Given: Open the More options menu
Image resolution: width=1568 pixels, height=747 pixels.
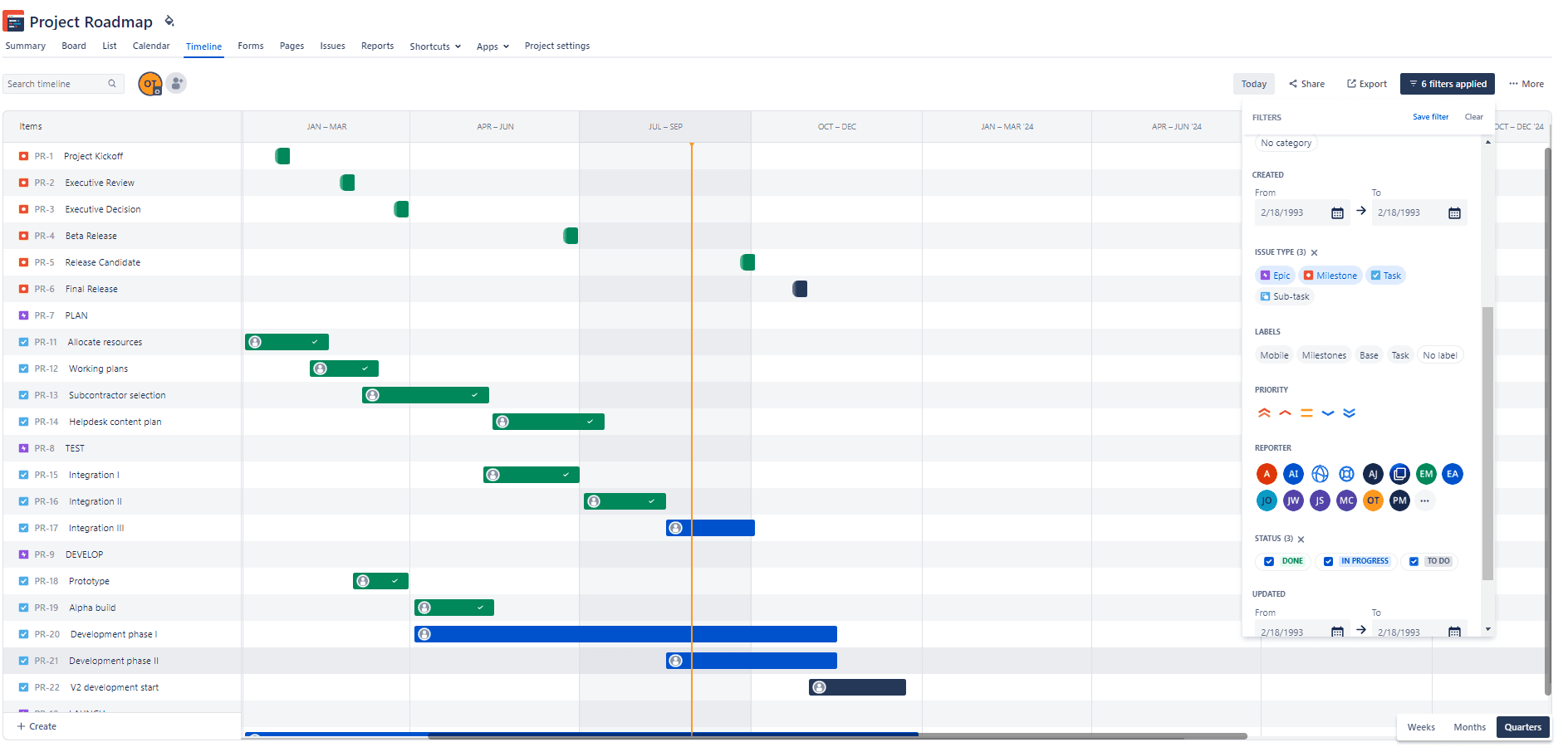Looking at the screenshot, I should pyautogui.click(x=1526, y=83).
